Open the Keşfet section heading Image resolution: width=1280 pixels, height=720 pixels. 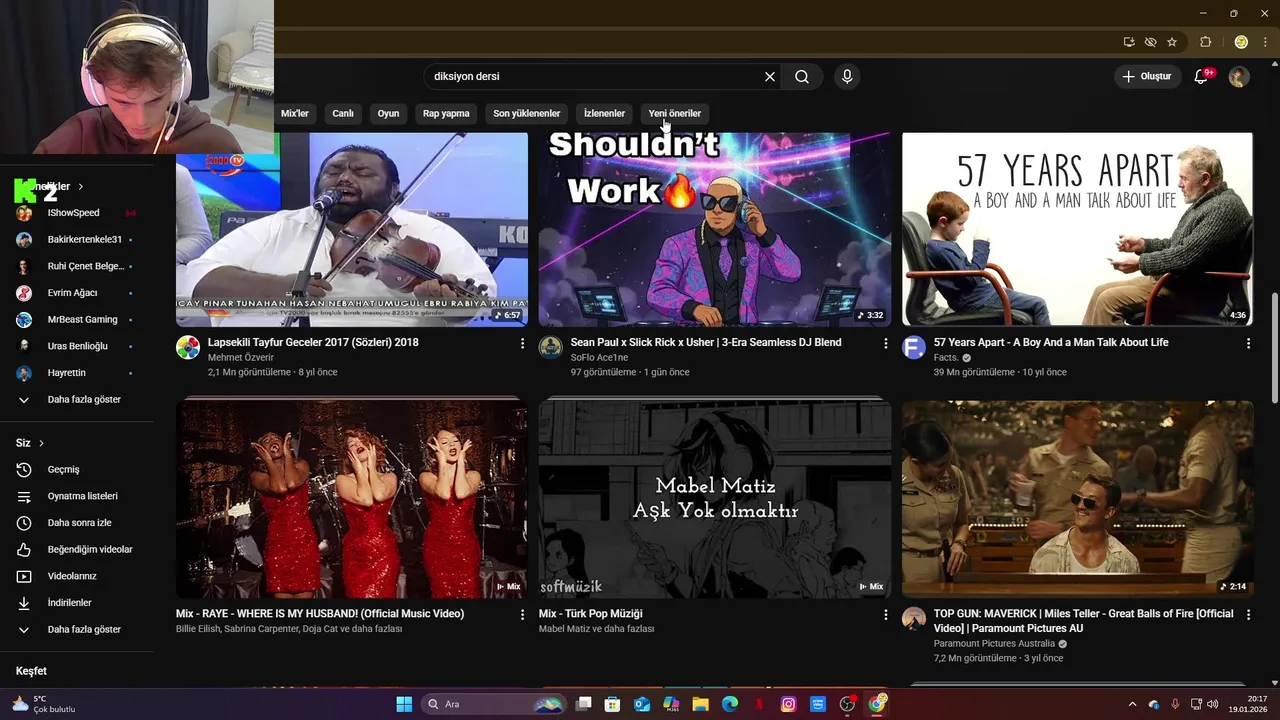point(31,671)
